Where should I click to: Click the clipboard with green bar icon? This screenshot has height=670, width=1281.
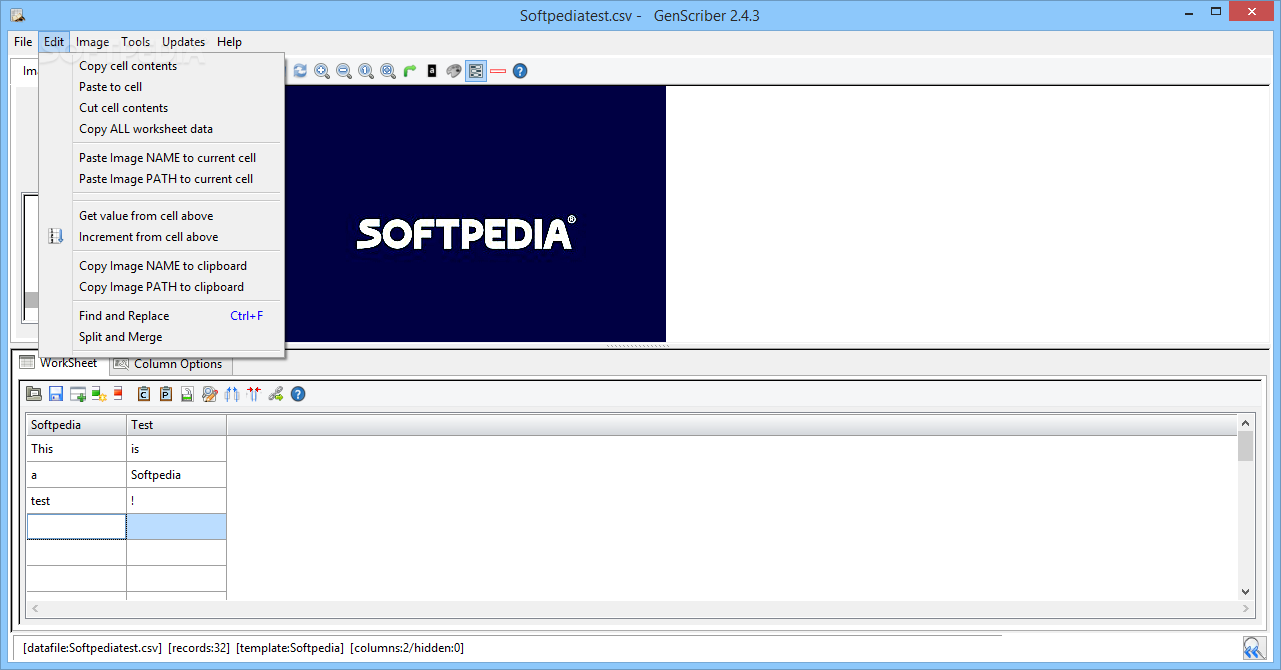187,394
